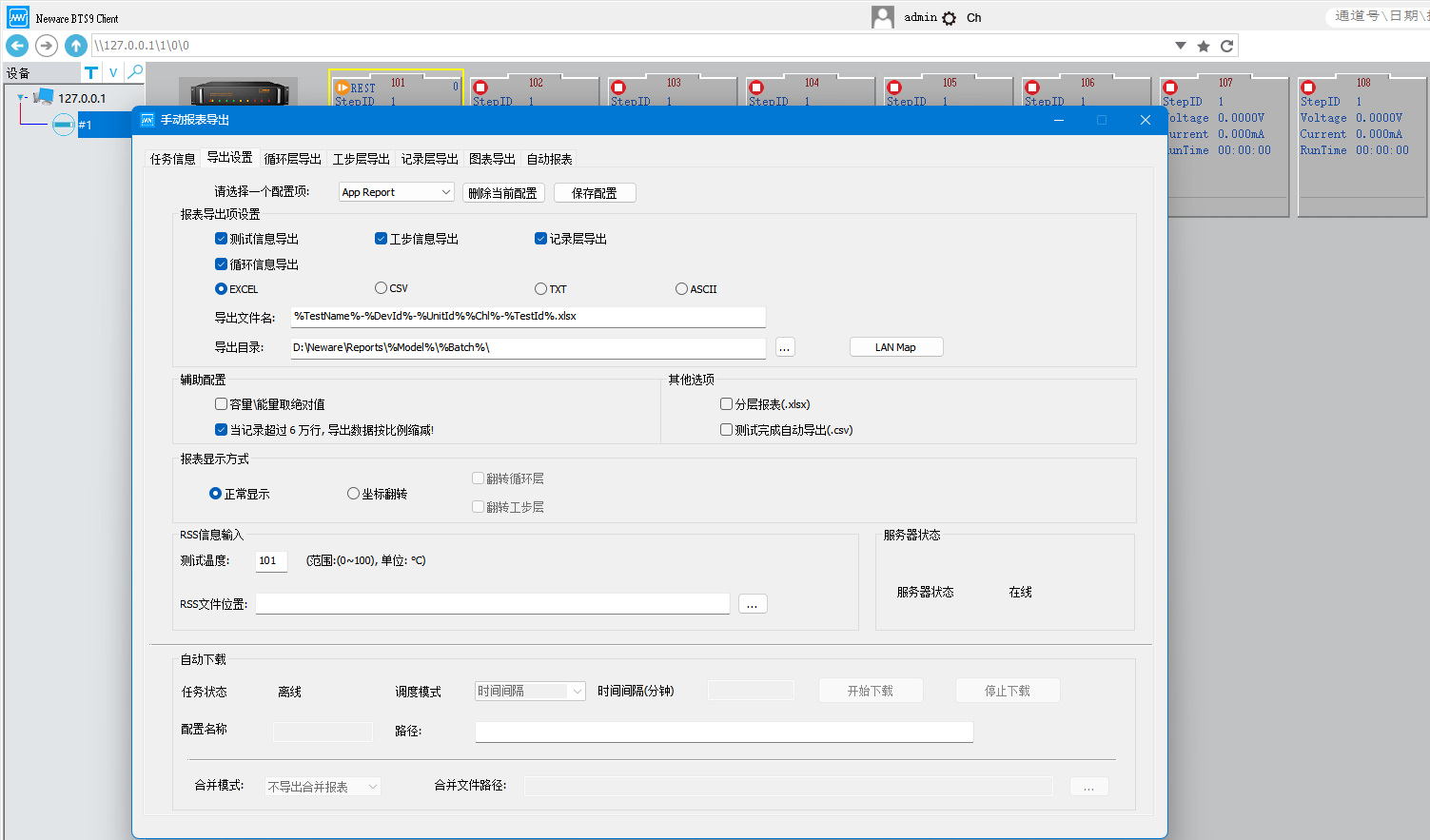This screenshot has height=840, width=1430.
Task: Select channel 107 stop status icon
Action: pos(1170,88)
